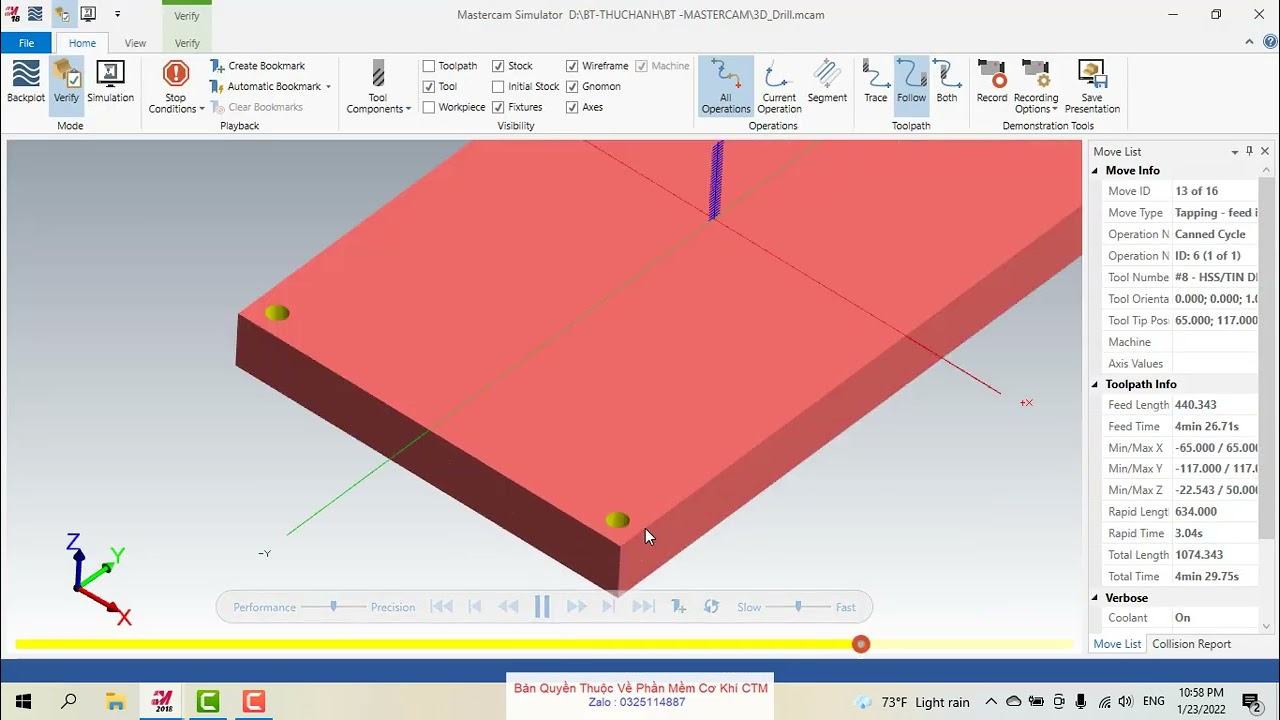This screenshot has width=1280, height=720.
Task: Fast forward the simulation
Action: click(x=576, y=607)
